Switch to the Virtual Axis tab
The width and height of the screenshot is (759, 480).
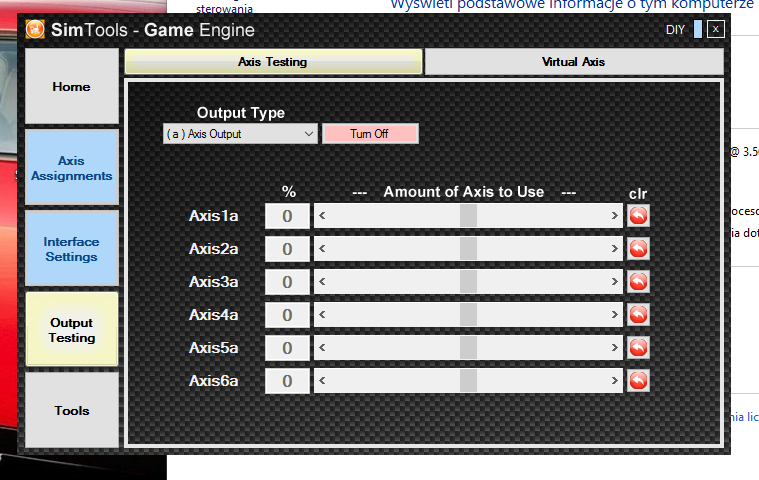(x=574, y=62)
